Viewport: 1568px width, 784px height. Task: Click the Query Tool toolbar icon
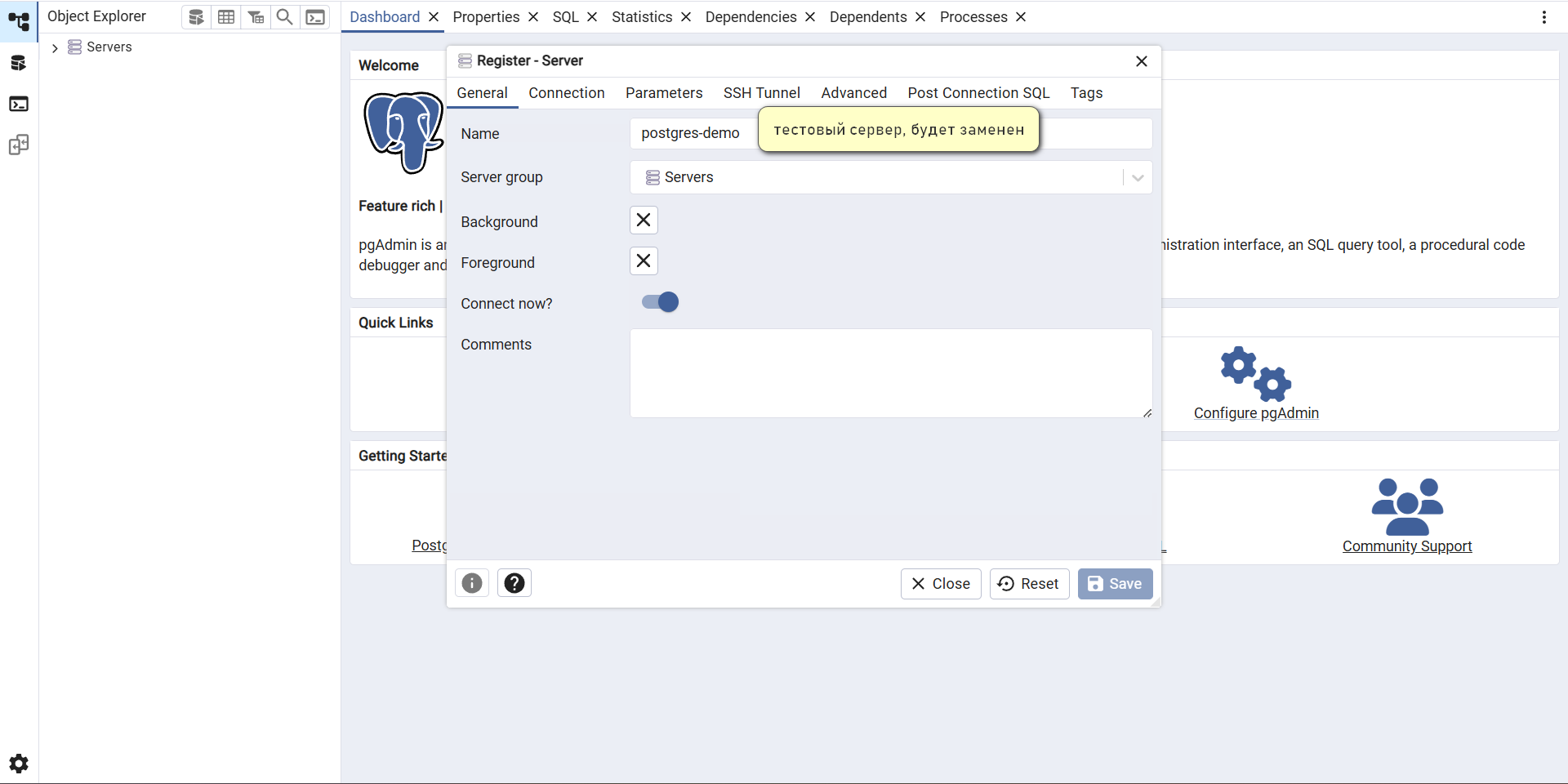[196, 17]
